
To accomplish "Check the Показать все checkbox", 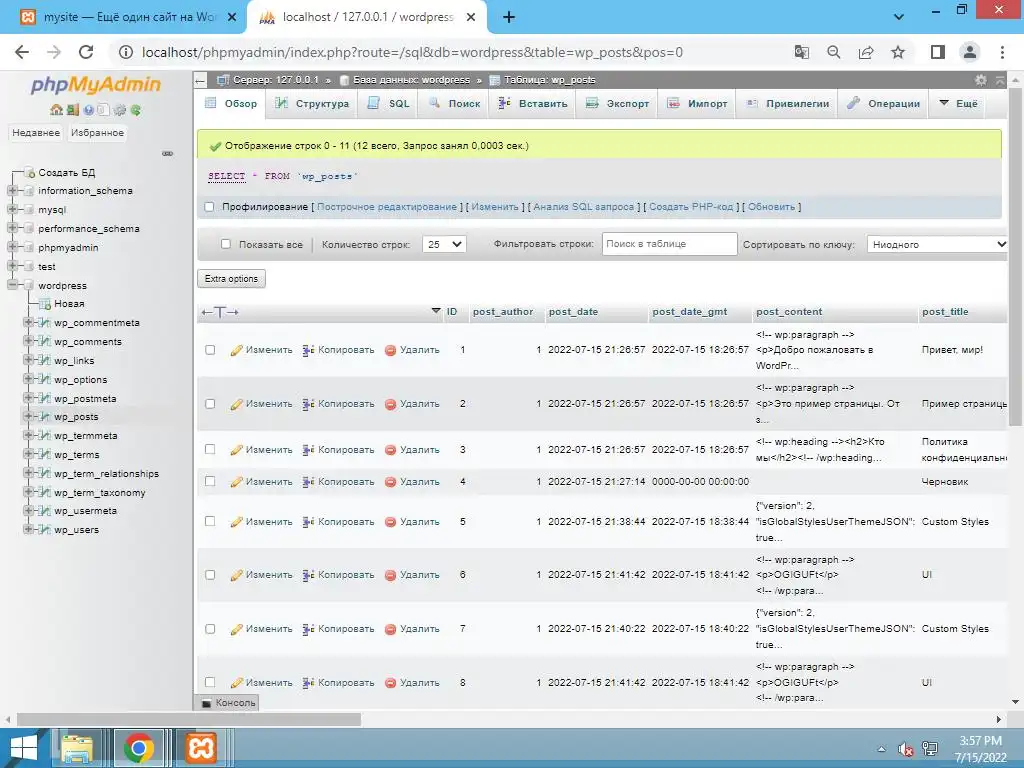I will 226,244.
